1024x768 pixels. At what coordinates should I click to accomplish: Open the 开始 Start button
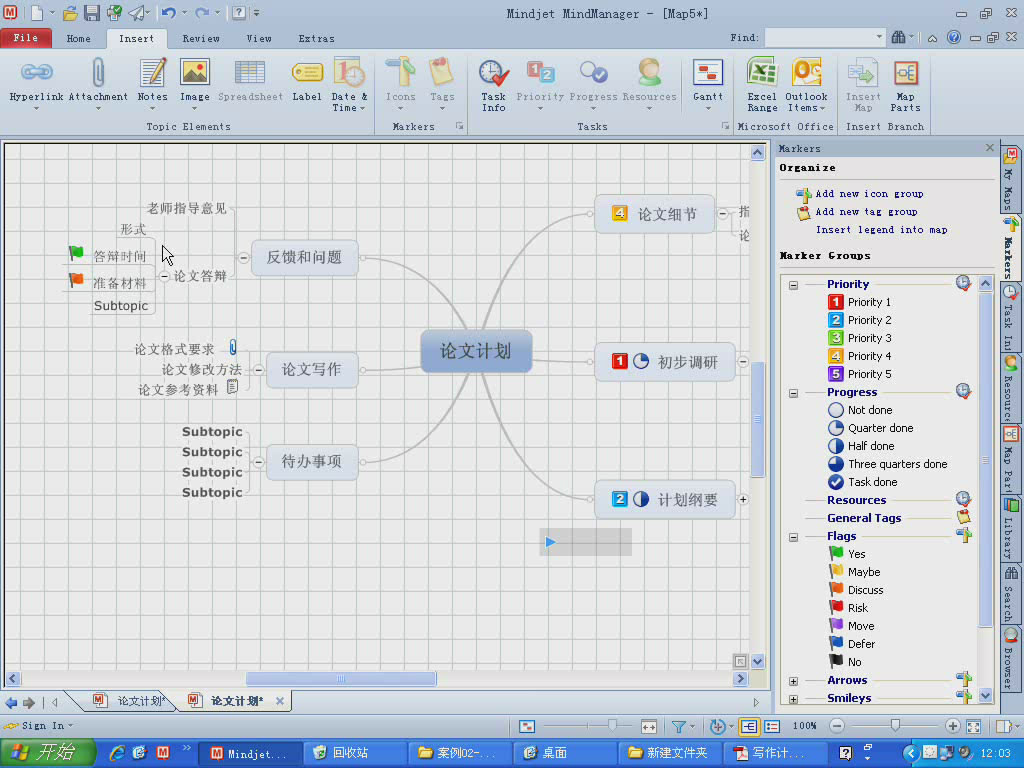click(x=47, y=752)
